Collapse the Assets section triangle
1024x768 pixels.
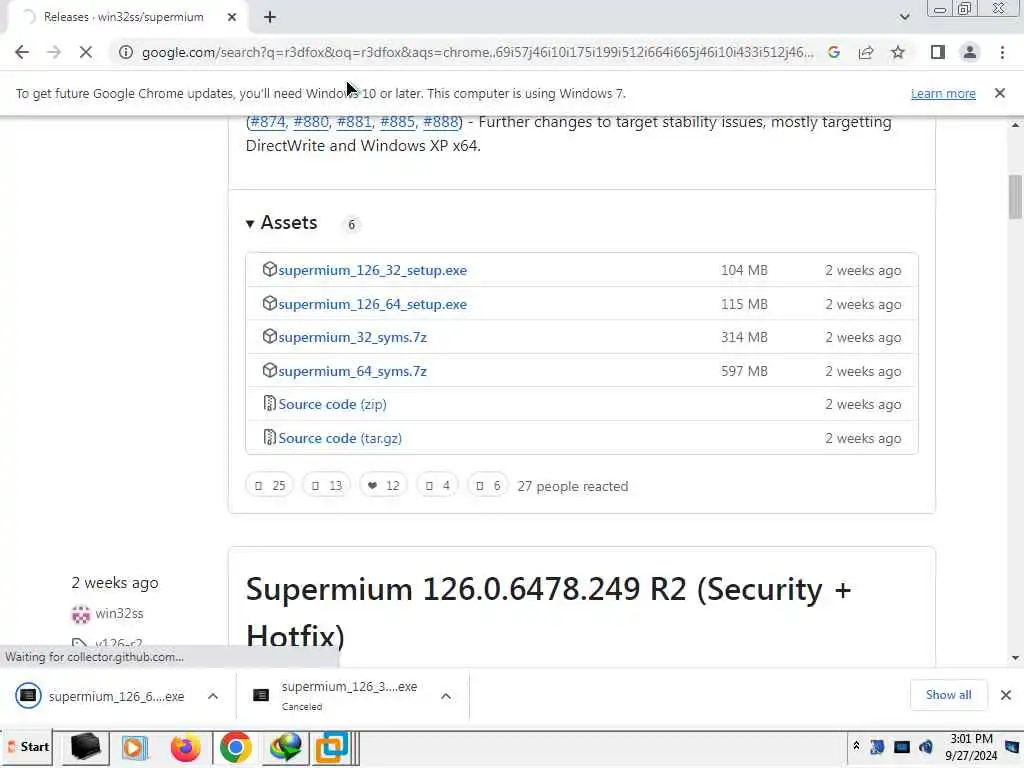point(249,223)
